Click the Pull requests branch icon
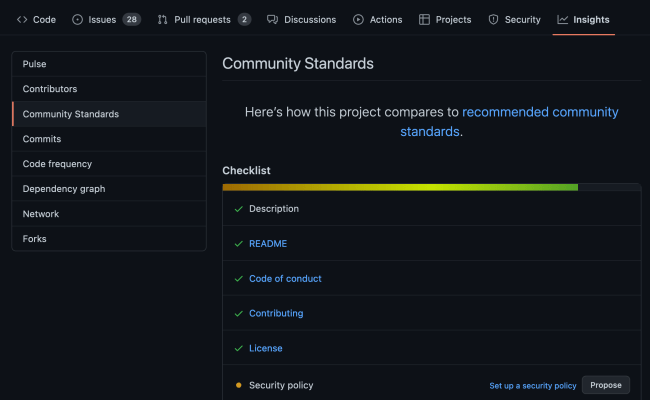The height and width of the screenshot is (400, 650). (x=162, y=19)
